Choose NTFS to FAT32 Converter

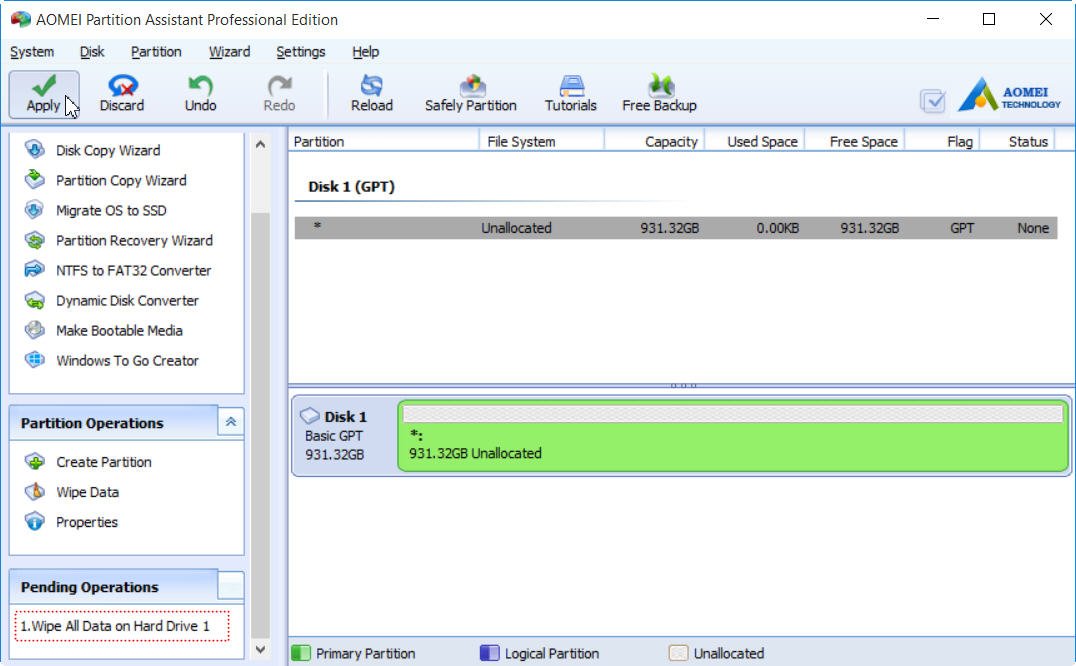pyautogui.click(x=134, y=270)
